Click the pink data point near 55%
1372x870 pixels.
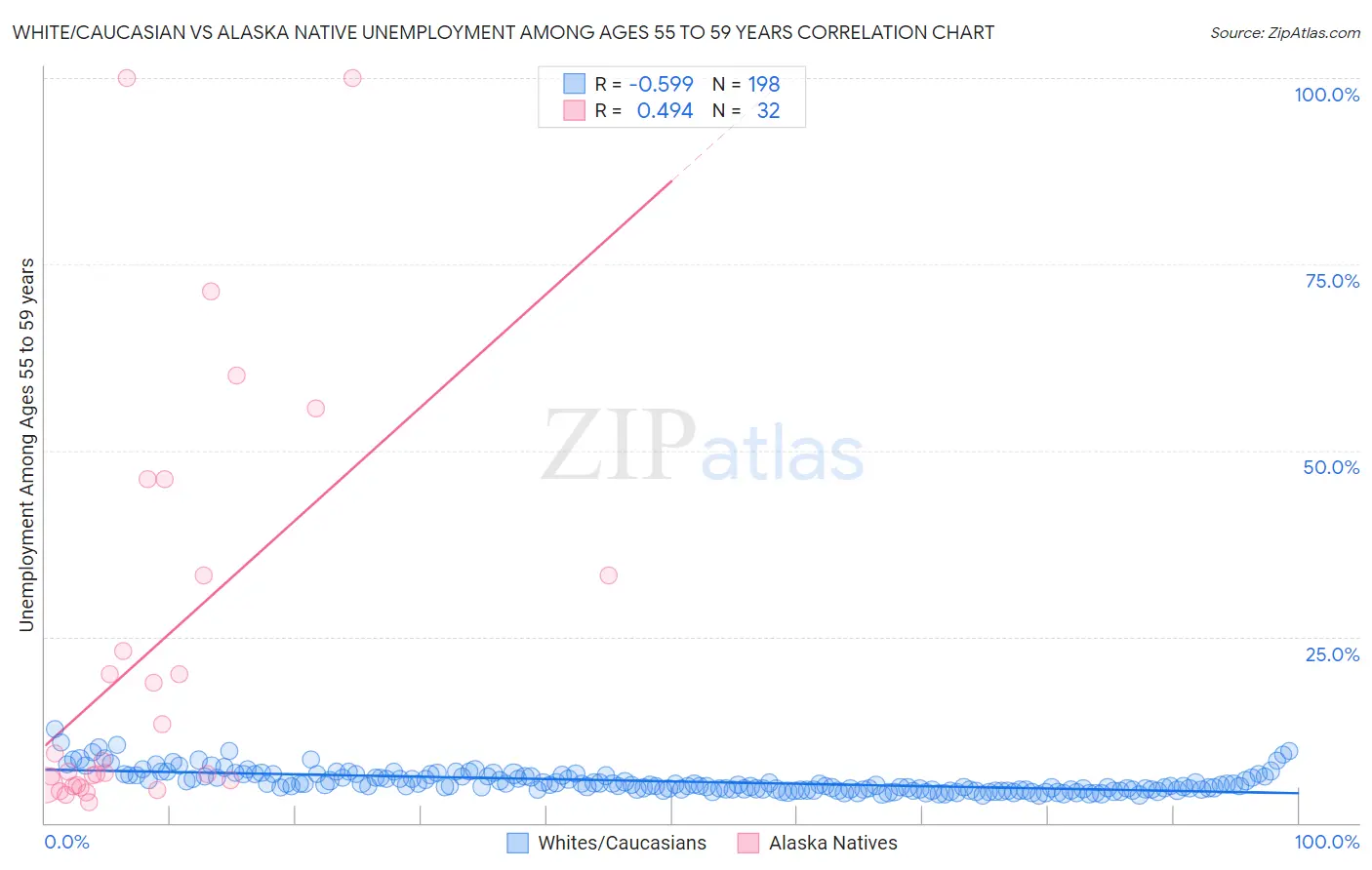pyautogui.click(x=315, y=409)
